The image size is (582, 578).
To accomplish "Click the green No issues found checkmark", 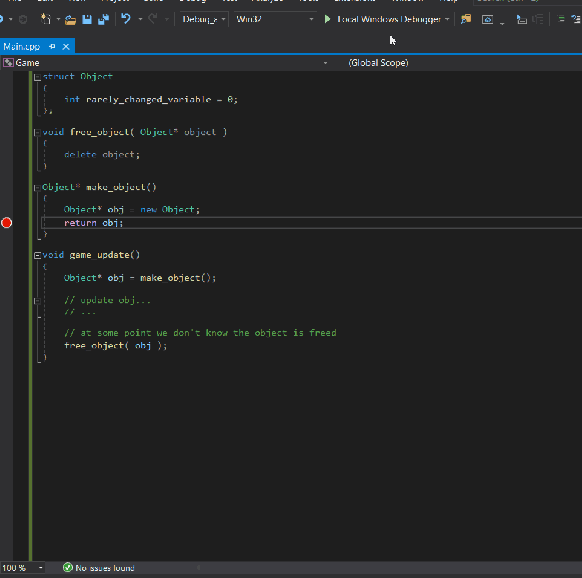I will click(x=68, y=568).
